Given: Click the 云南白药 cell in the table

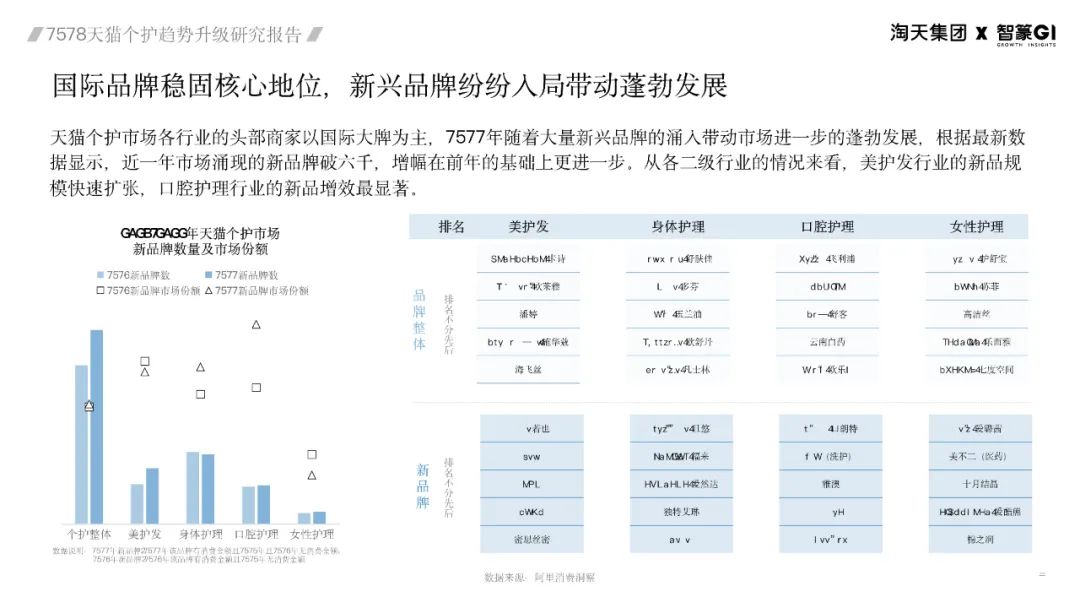Looking at the screenshot, I should point(827,342).
